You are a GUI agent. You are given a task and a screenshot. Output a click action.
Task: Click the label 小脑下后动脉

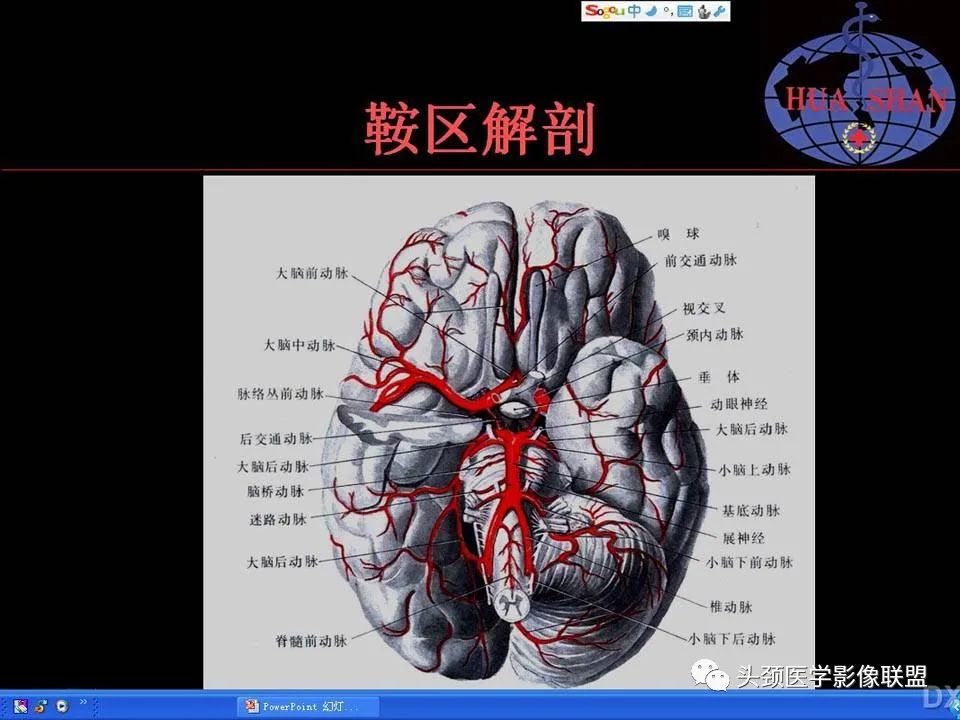pyautogui.click(x=732, y=639)
